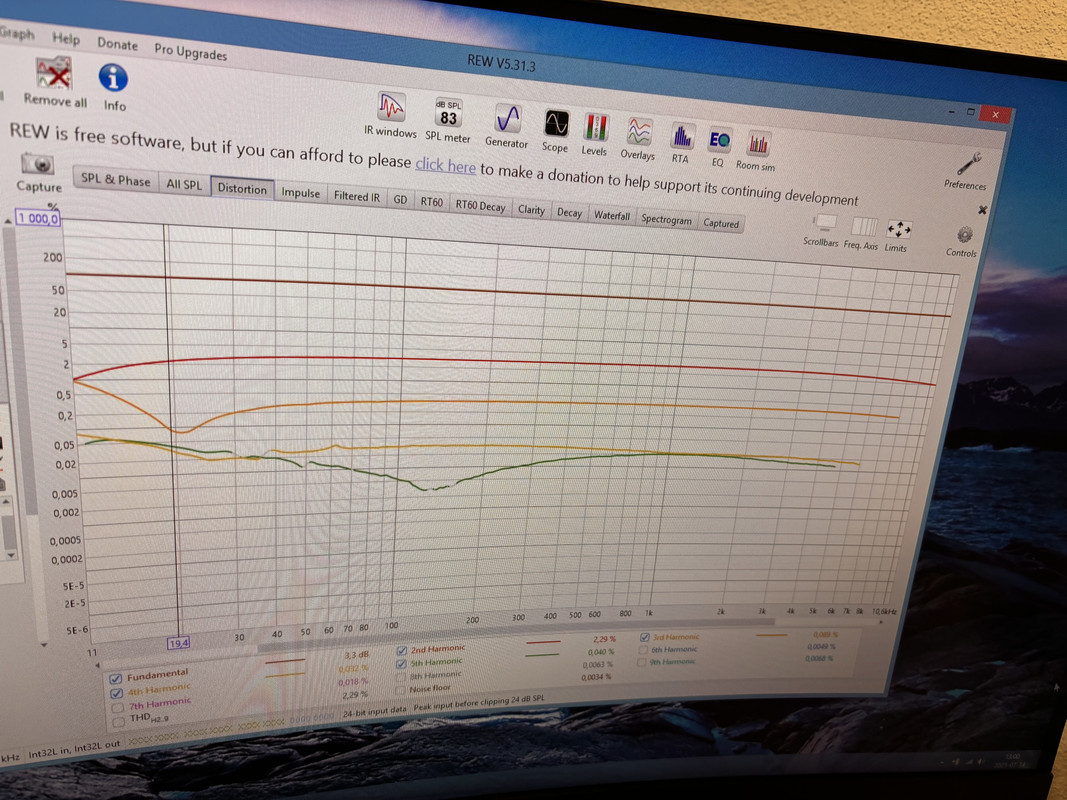This screenshot has width=1067, height=800.
Task: Enable the THD trace checkbox
Action: 120,721
